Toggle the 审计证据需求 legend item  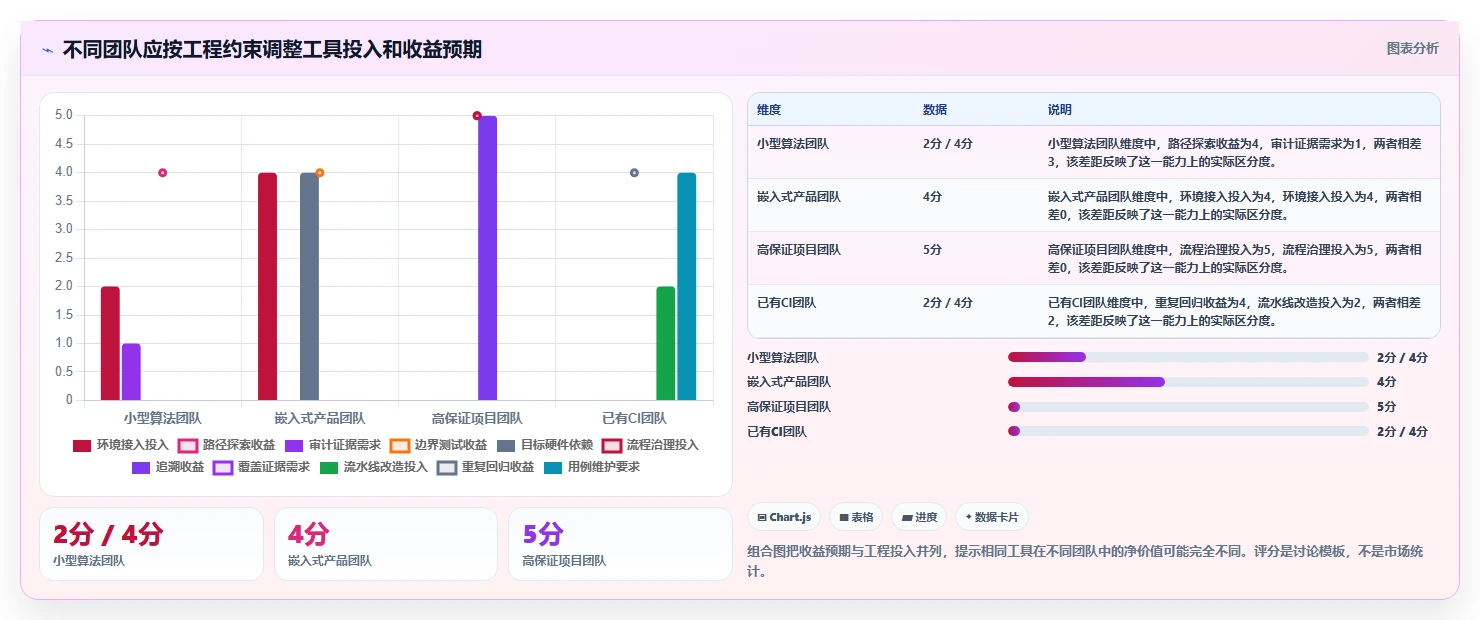coord(333,445)
